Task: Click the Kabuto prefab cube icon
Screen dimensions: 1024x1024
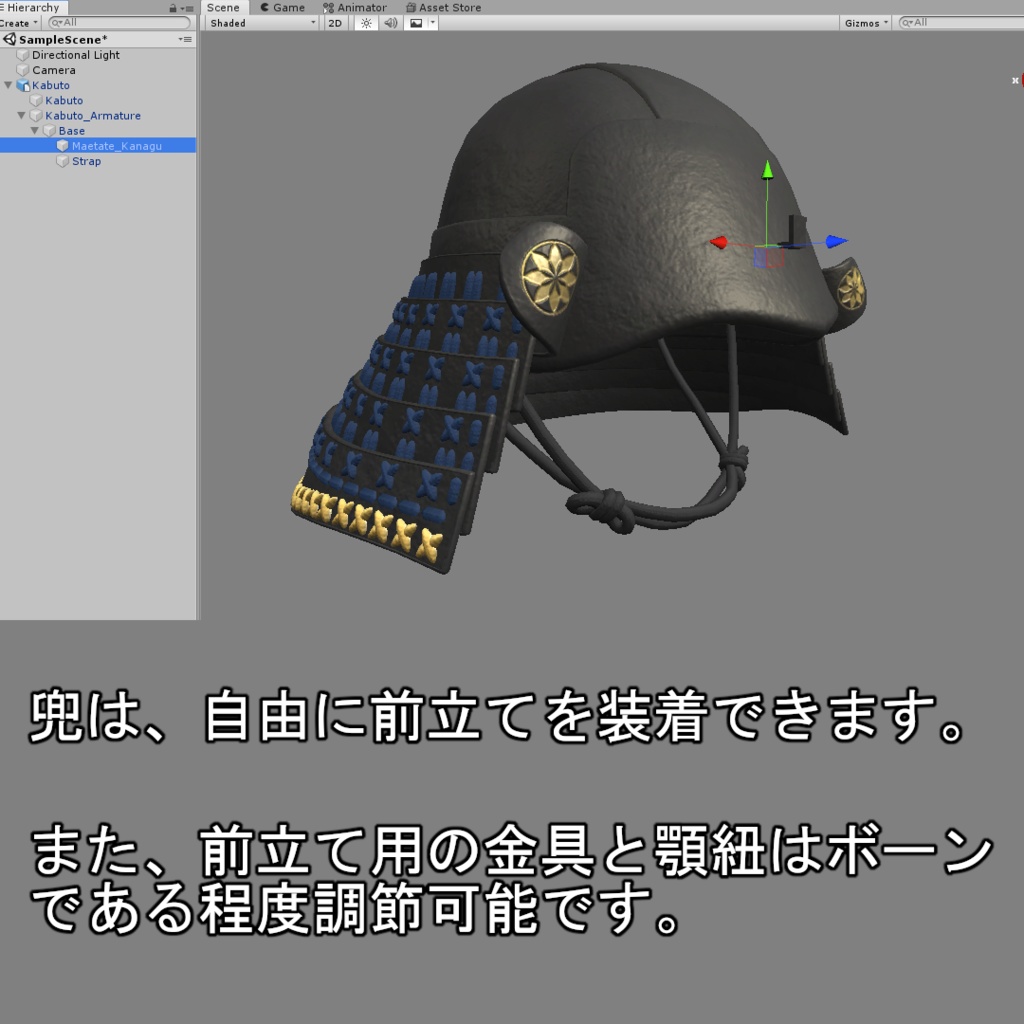Action: 22,85
